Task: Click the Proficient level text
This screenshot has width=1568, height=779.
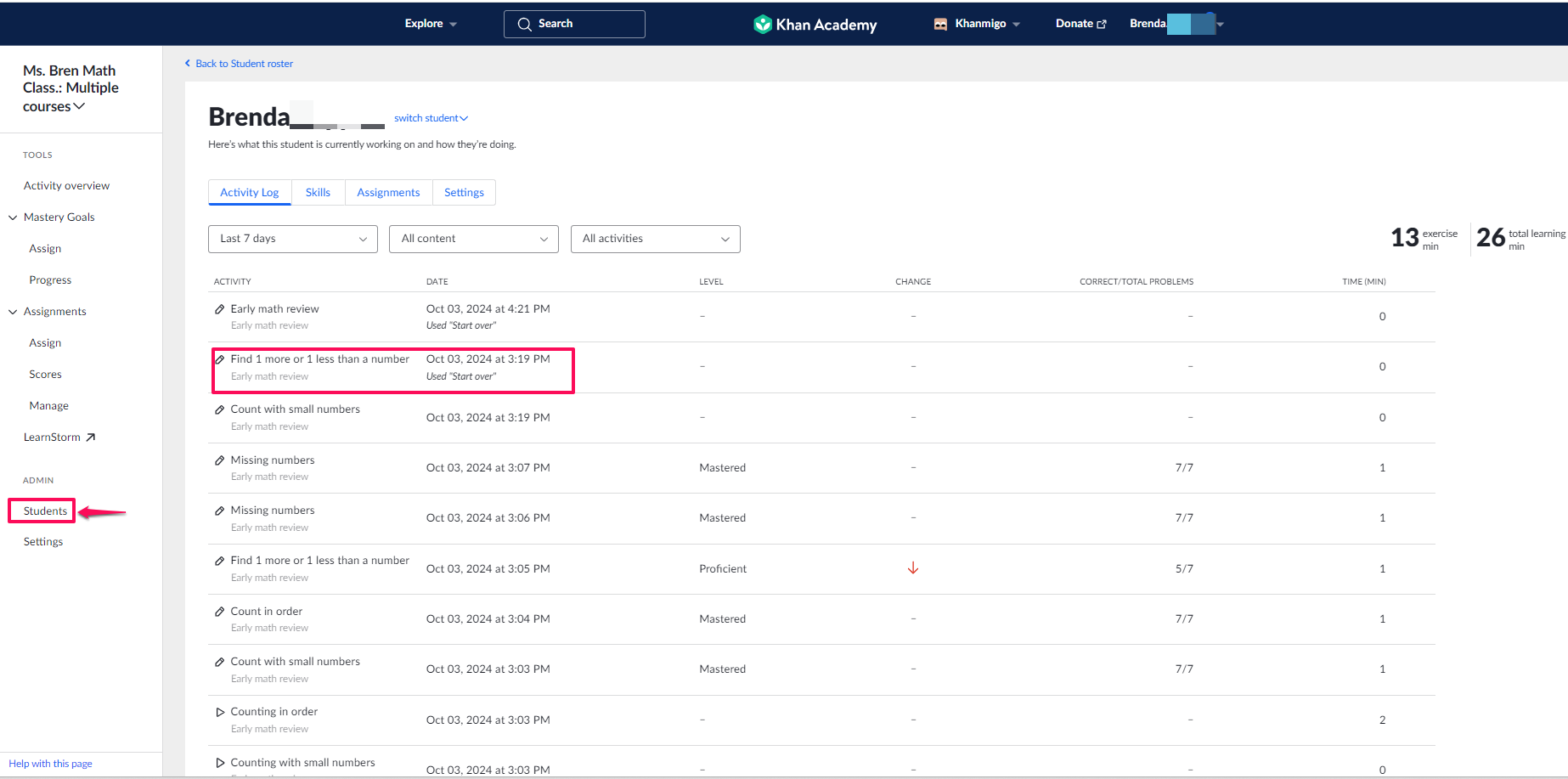Action: tap(723, 569)
